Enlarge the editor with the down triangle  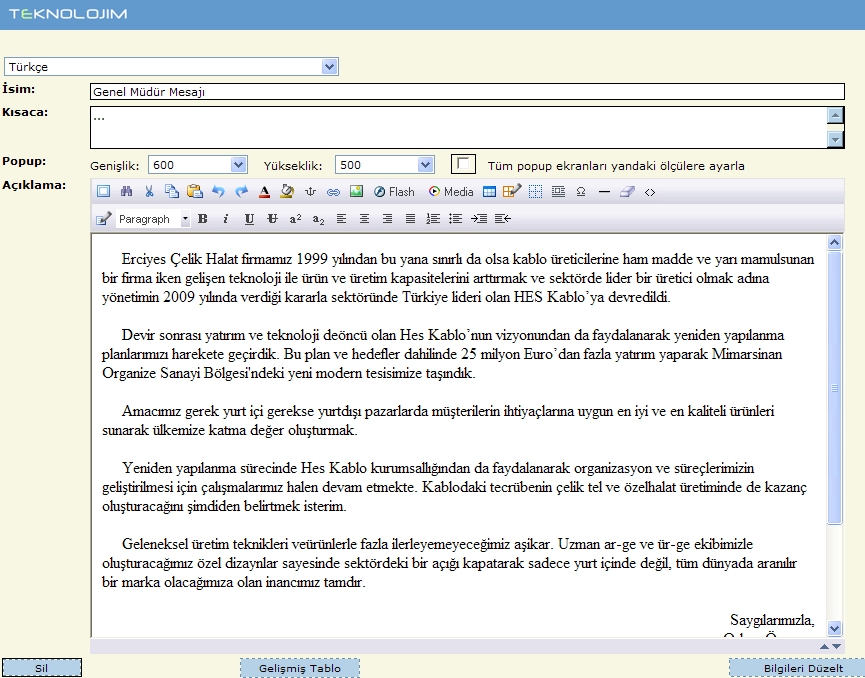pyautogui.click(x=836, y=646)
